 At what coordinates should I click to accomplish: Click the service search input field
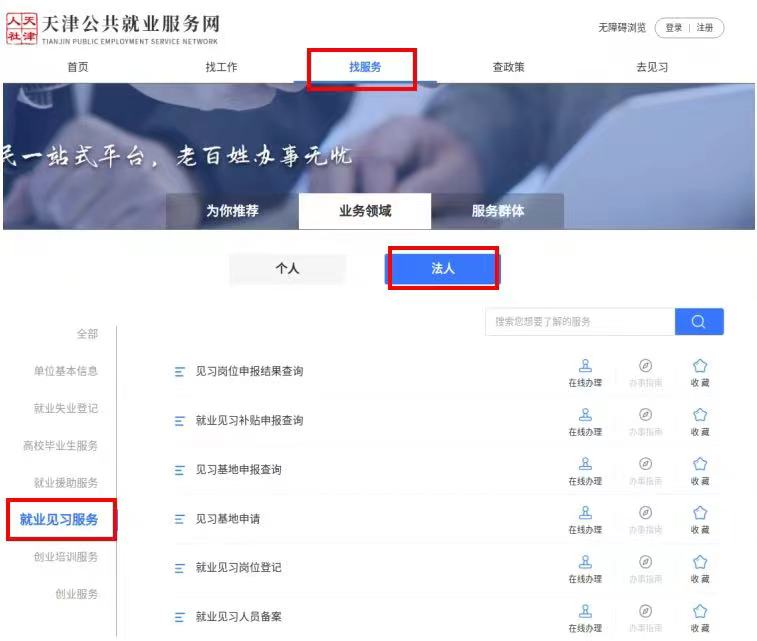point(580,321)
